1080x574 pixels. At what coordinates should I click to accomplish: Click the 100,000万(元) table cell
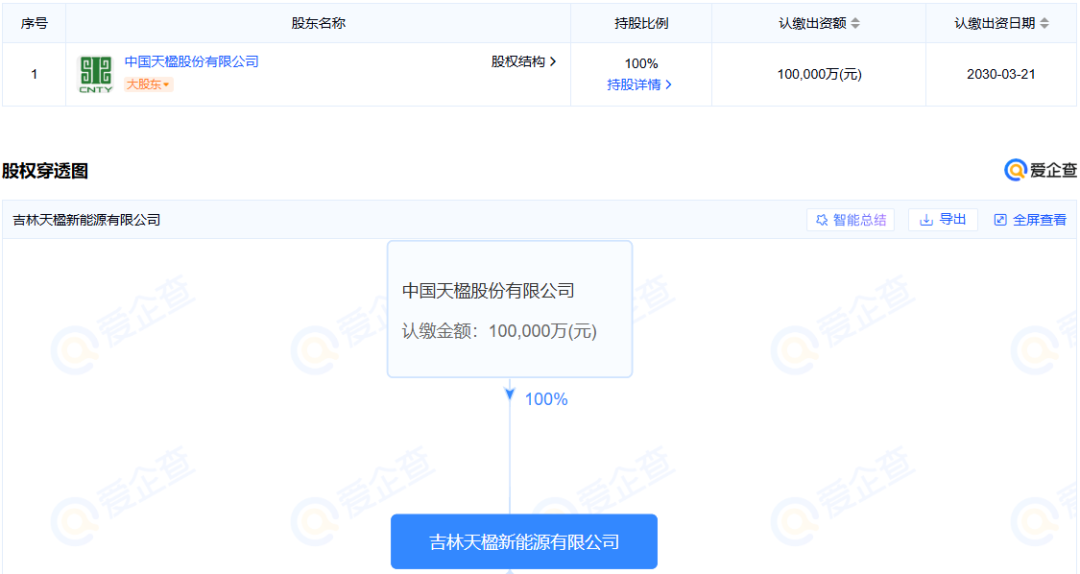tap(819, 74)
